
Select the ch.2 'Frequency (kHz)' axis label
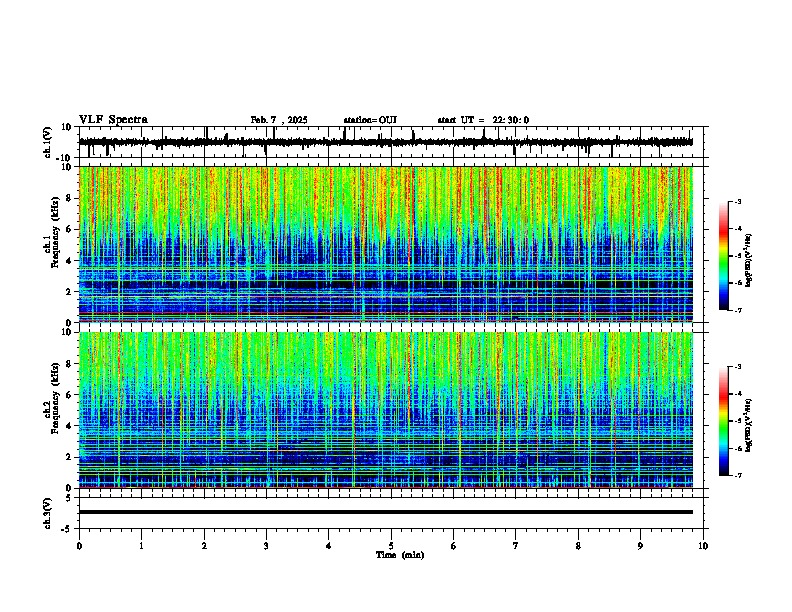(x=55, y=398)
